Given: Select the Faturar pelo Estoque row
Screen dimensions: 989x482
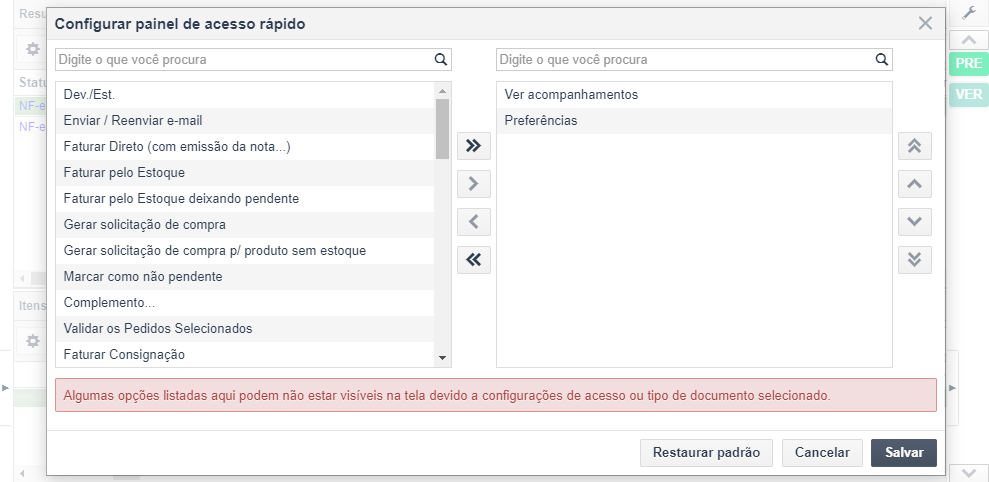Looking at the screenshot, I should point(245,173).
